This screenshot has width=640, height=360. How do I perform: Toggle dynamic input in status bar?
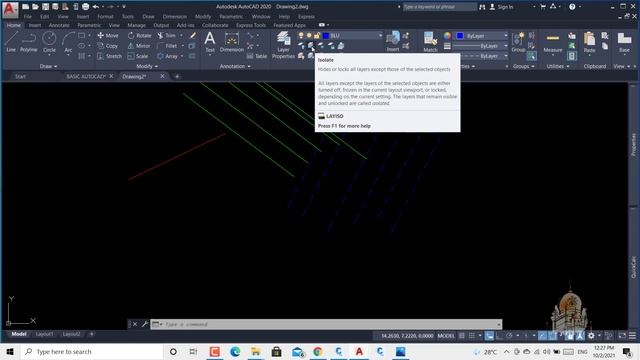[x=489, y=336]
